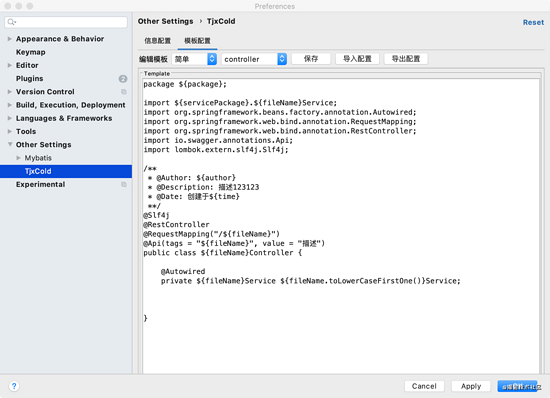550x398 pixels.
Task: Open the 简单 template group dropdown
Action: pos(194,59)
